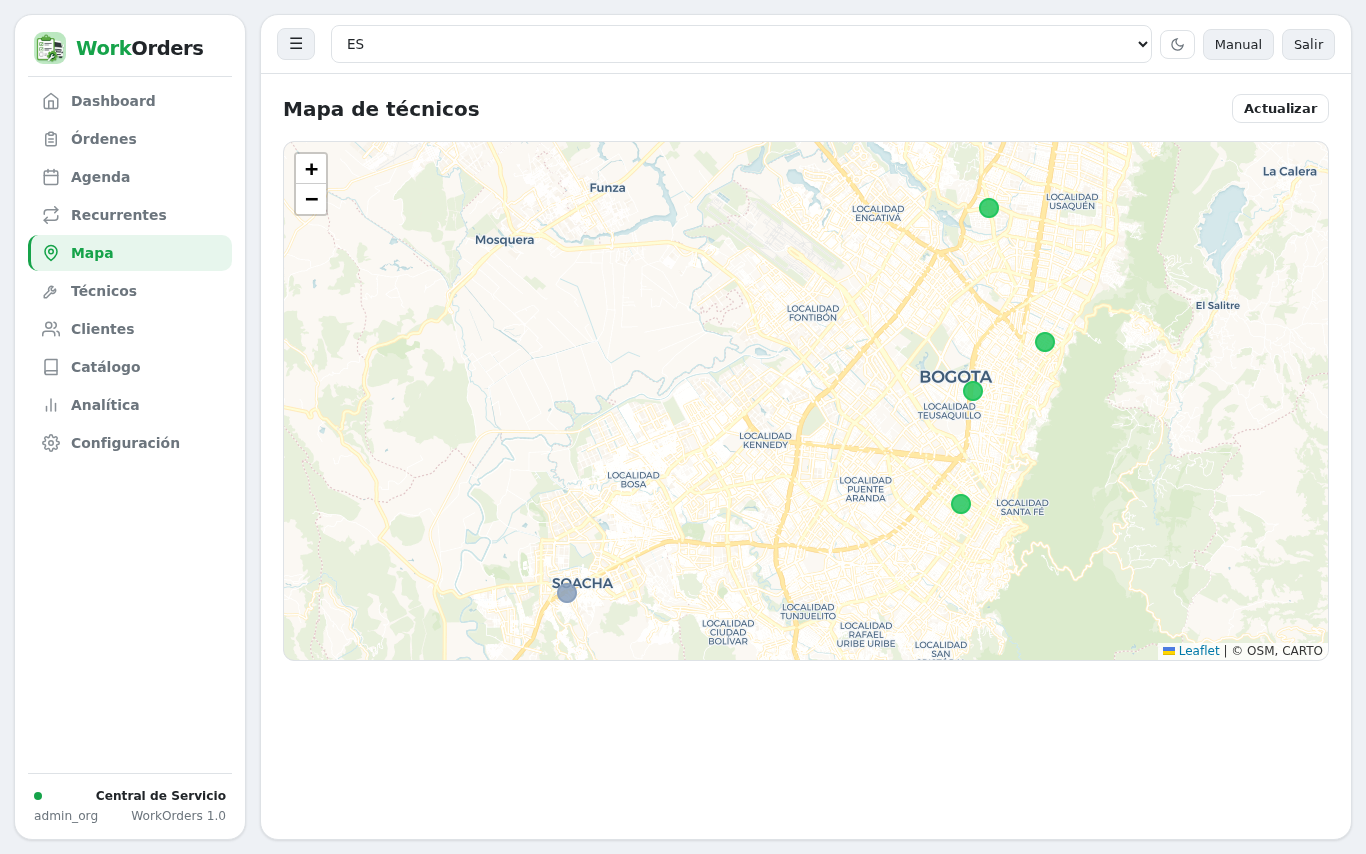1366x854 pixels.
Task: Navigate to Clientes page
Action: pyautogui.click(x=130, y=329)
